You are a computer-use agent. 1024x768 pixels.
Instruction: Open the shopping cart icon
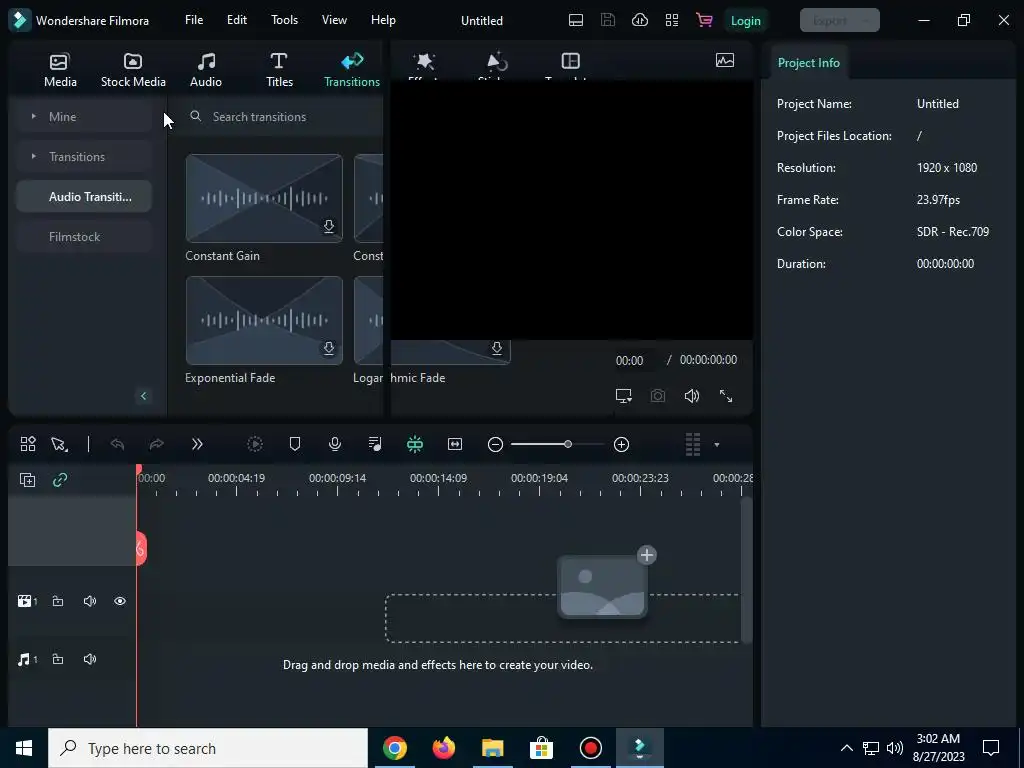coord(704,20)
